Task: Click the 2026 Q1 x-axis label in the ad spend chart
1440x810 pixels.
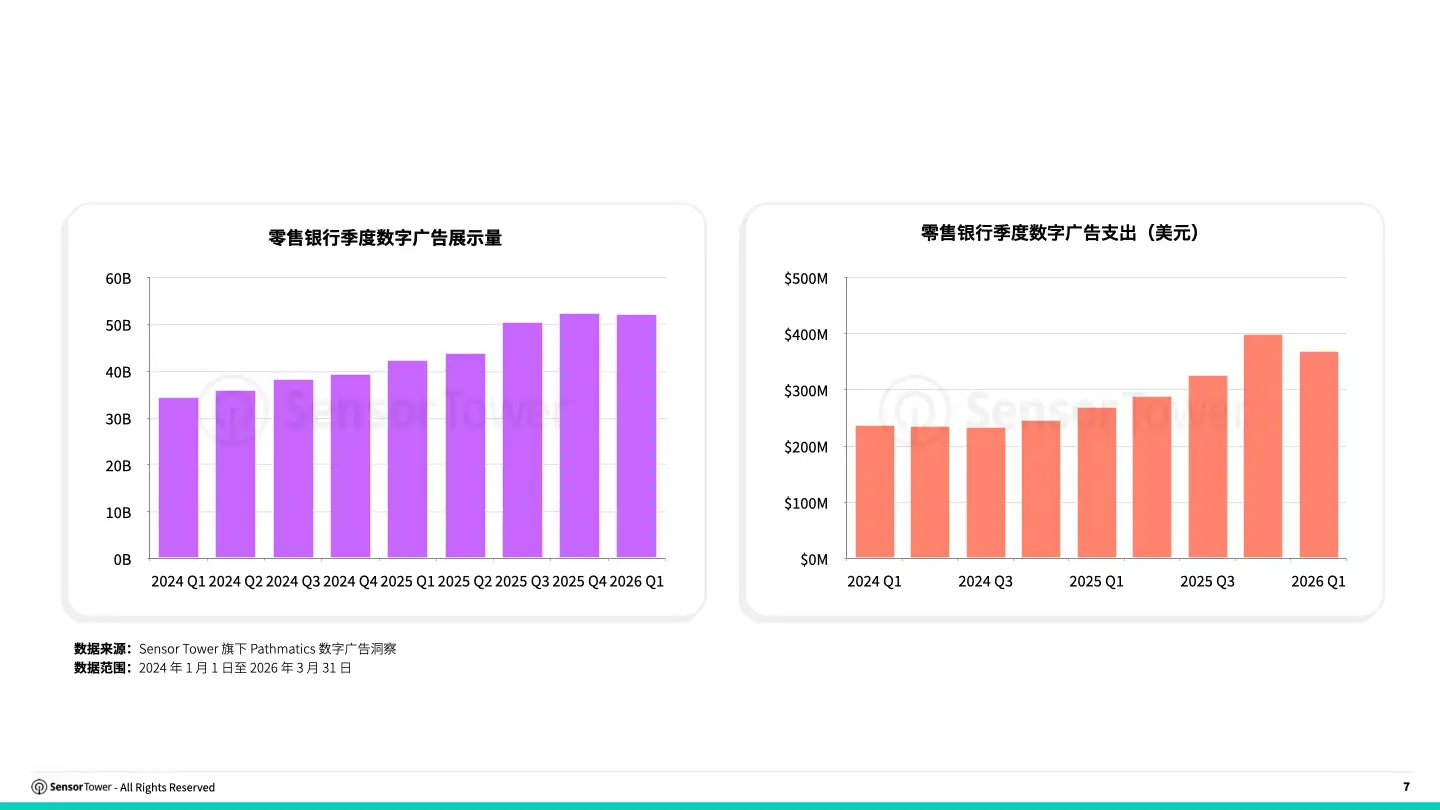Action: (x=1318, y=582)
